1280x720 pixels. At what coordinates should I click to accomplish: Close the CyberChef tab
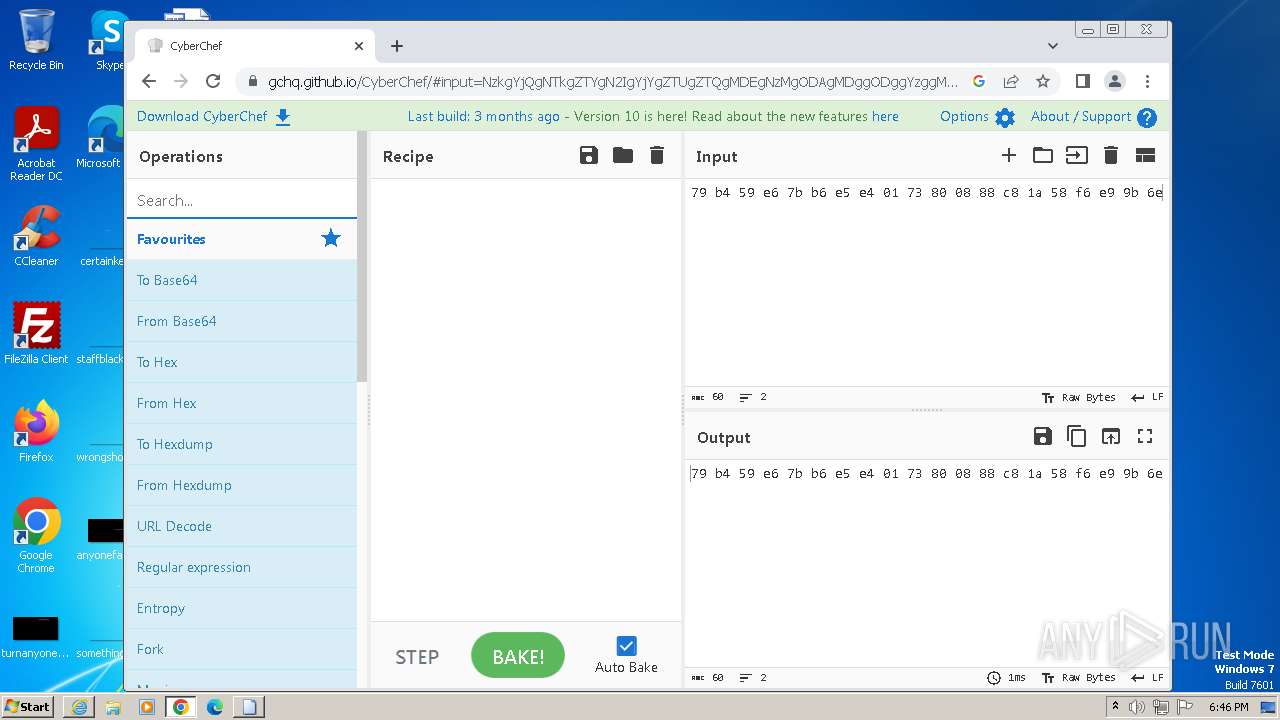click(x=359, y=46)
